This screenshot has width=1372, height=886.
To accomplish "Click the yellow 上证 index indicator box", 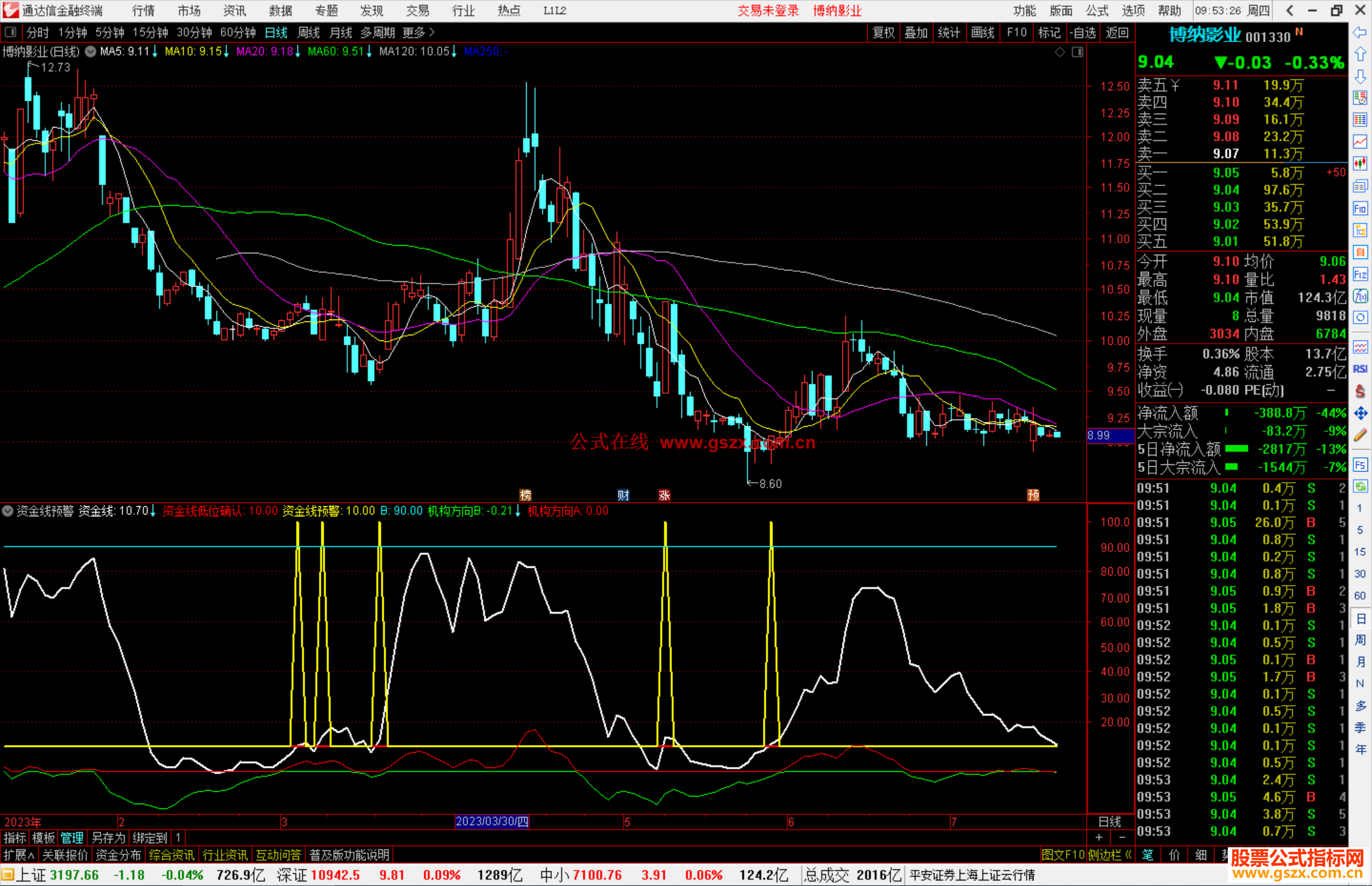I will pyautogui.click(x=8, y=875).
